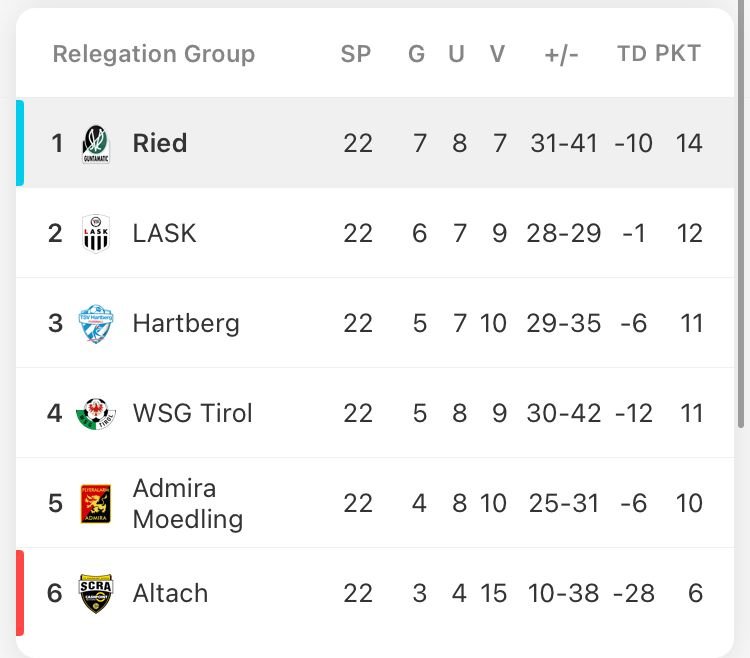Click the +/- goals column header
The image size is (750, 658).
click(562, 55)
